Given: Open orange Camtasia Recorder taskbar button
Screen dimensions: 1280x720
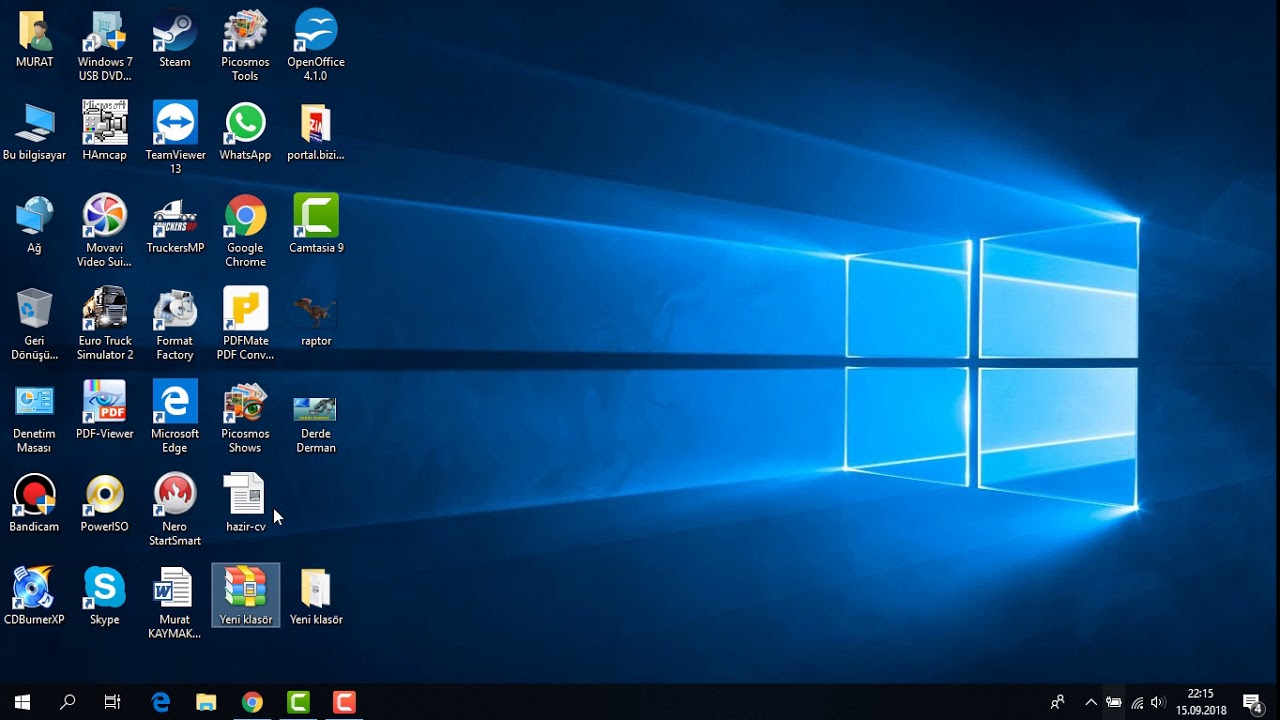Looking at the screenshot, I should (x=344, y=702).
